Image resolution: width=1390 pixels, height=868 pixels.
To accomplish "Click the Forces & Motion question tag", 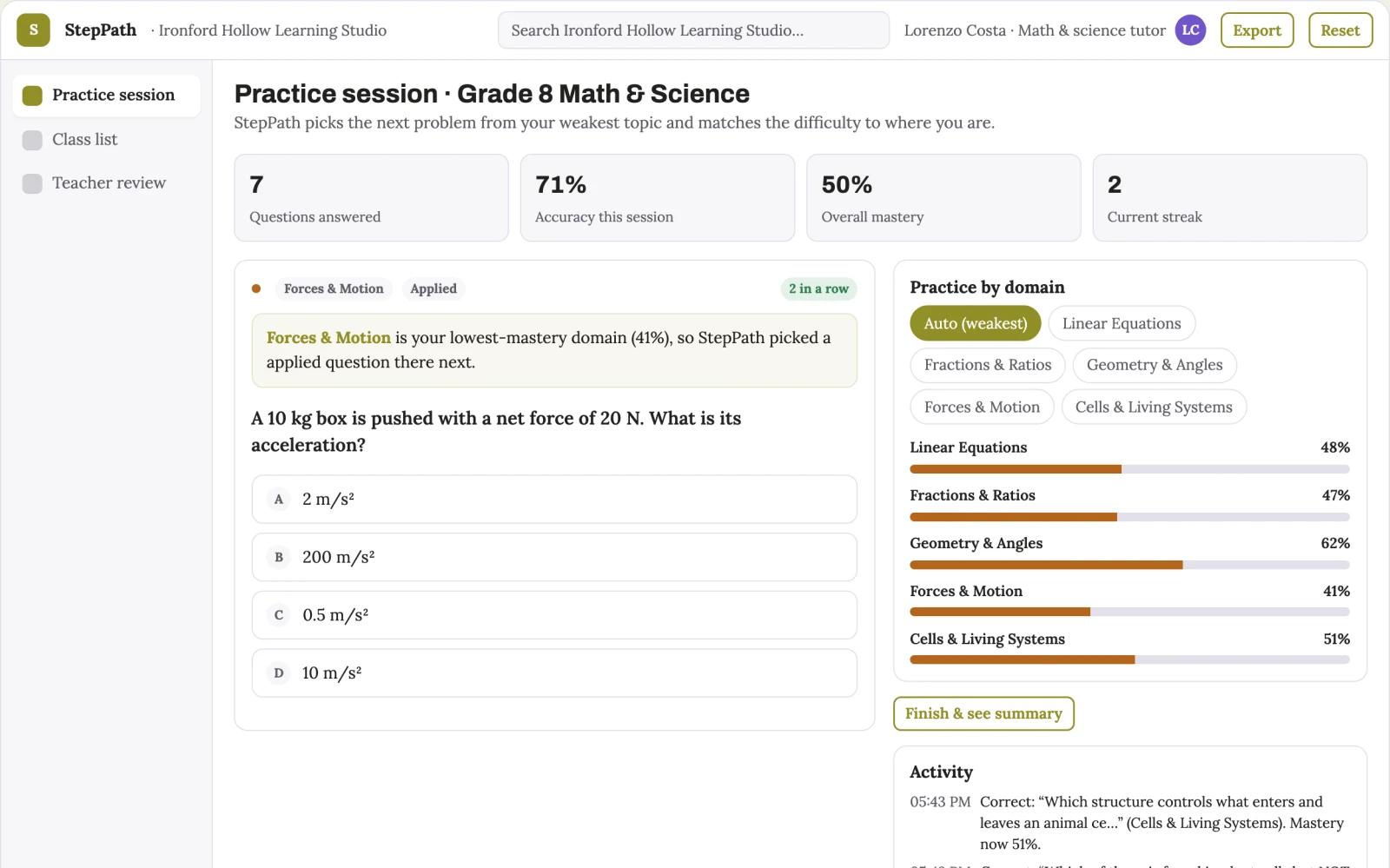I will coord(334,288).
